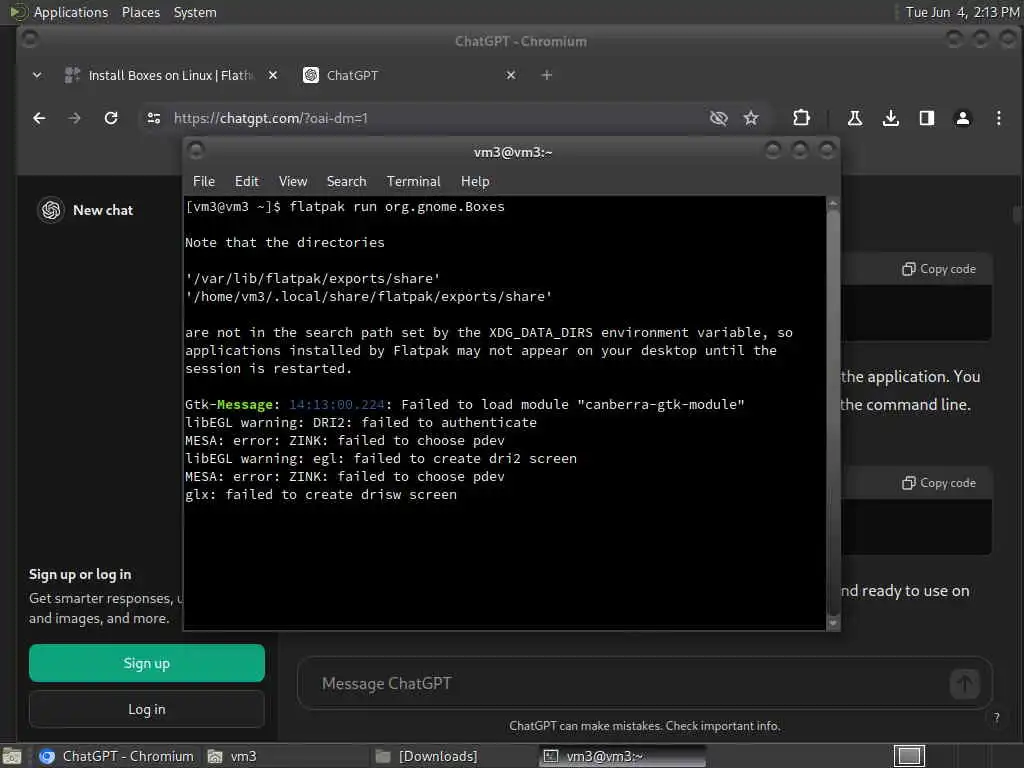The height and width of the screenshot is (768, 1024).
Task: Click terminal window menu button in titlebar
Action: pyautogui.click(x=196, y=151)
